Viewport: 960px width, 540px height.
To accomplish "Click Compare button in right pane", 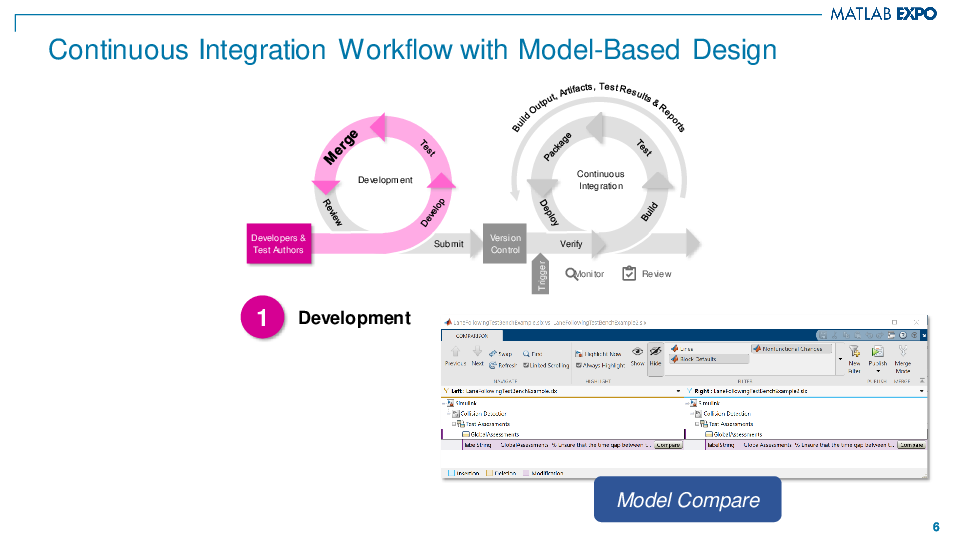I will point(911,445).
